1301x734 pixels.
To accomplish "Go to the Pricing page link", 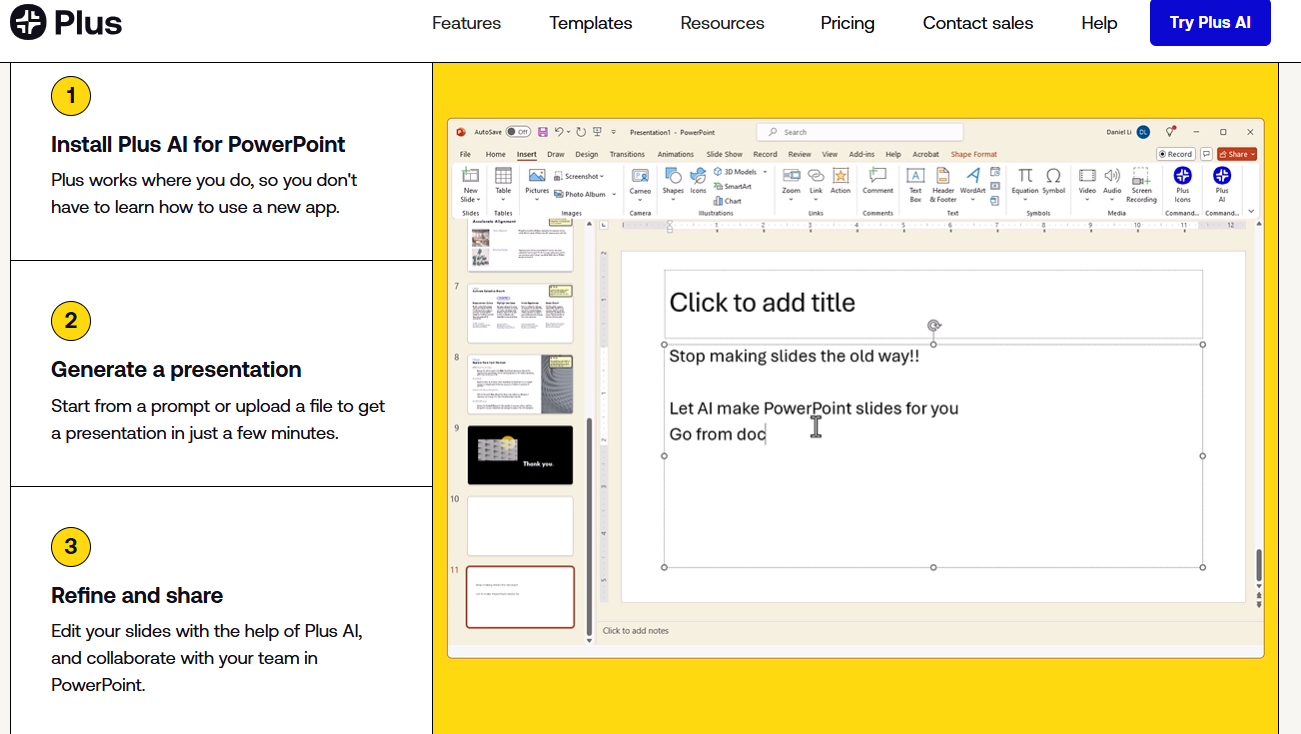I will [847, 23].
